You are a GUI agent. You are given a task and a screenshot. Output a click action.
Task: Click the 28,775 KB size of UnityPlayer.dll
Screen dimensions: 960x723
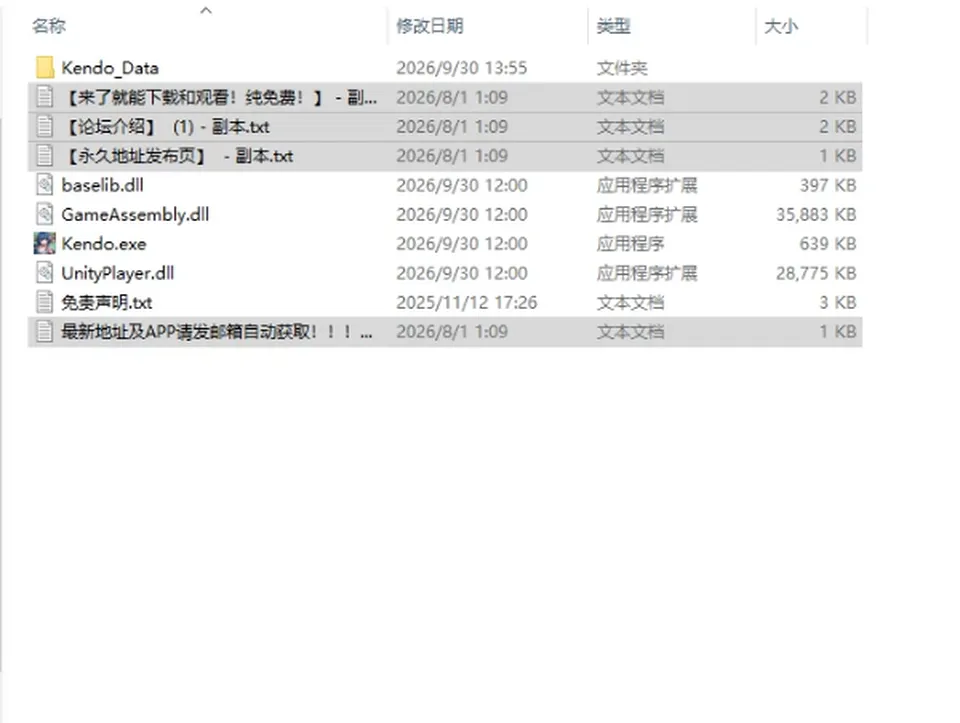(x=816, y=273)
